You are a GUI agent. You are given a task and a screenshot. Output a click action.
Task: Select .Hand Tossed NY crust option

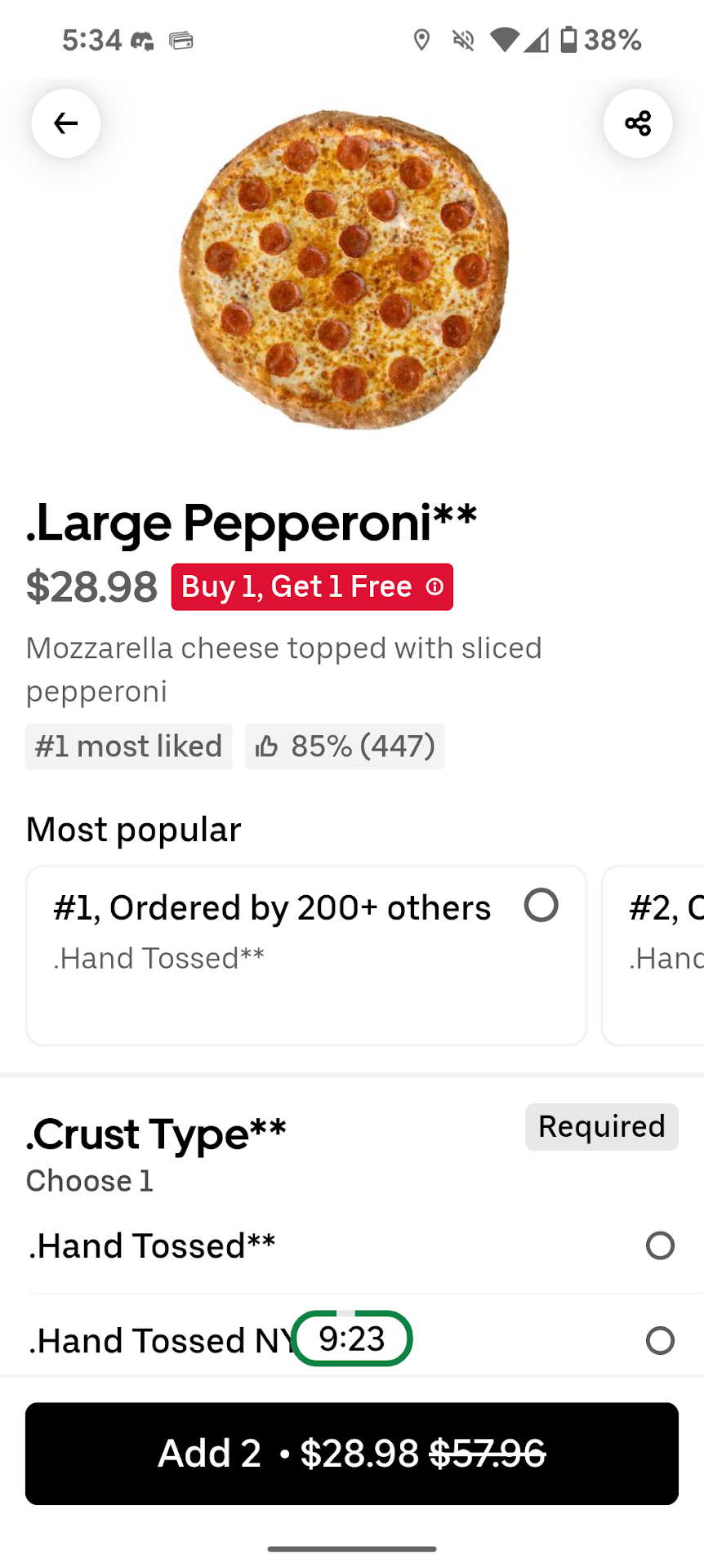tap(660, 1340)
